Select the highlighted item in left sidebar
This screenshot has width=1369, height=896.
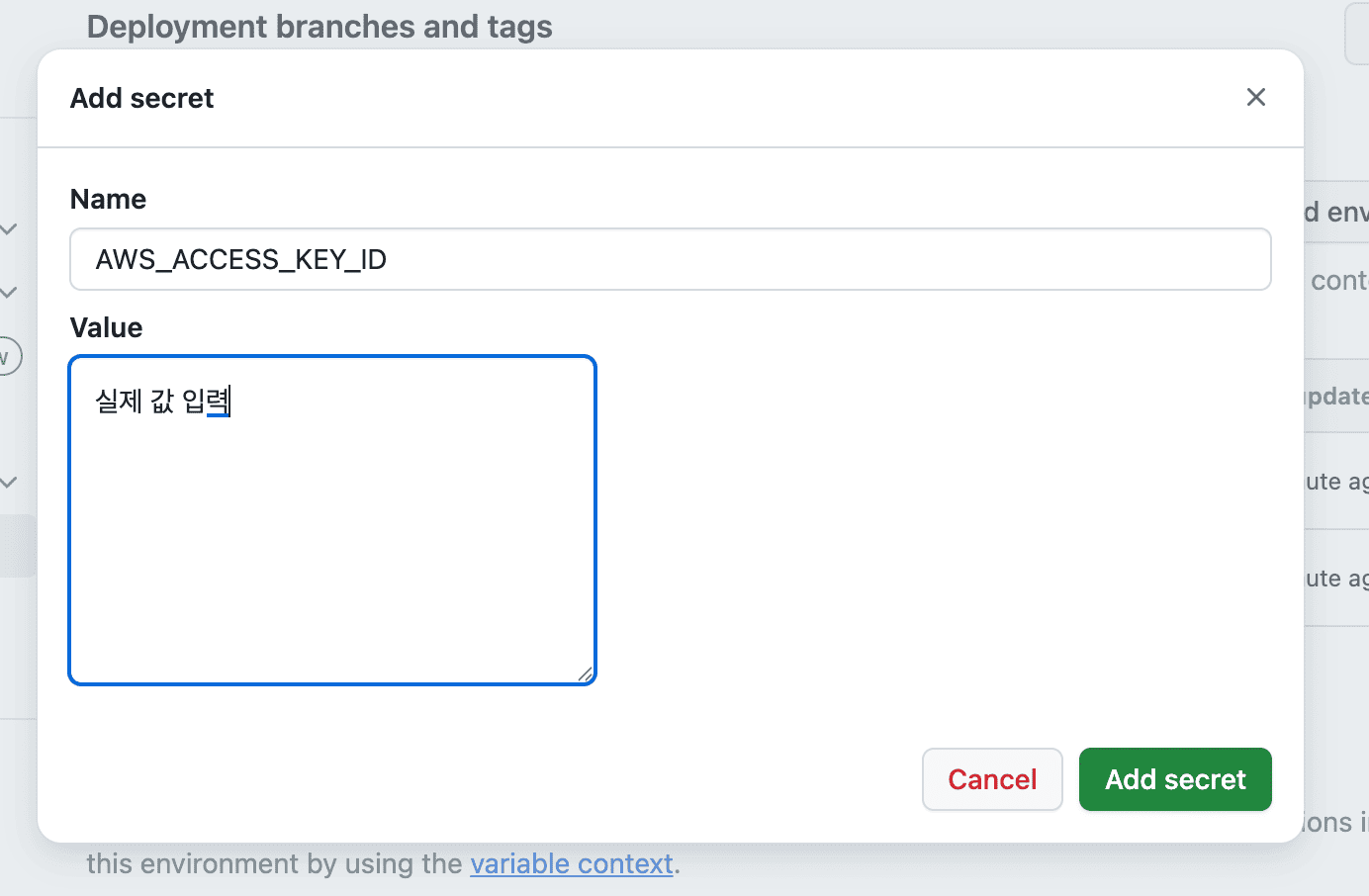(17, 546)
